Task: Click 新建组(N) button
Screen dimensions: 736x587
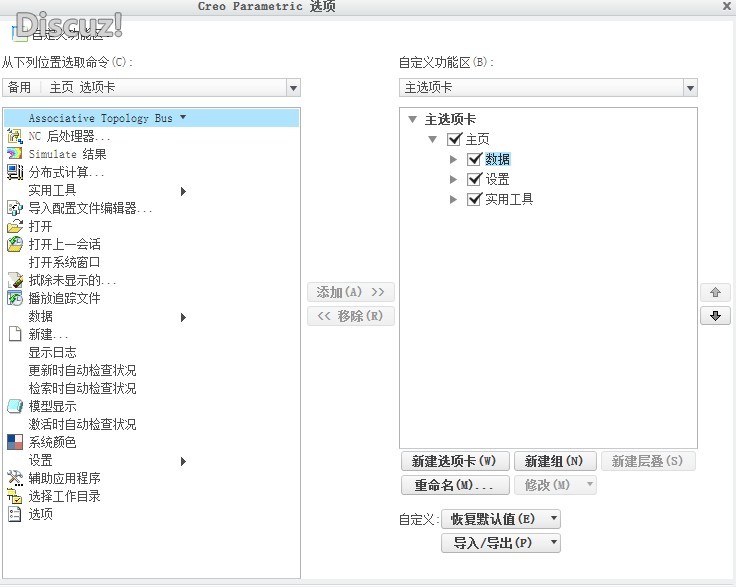Action: pos(555,461)
